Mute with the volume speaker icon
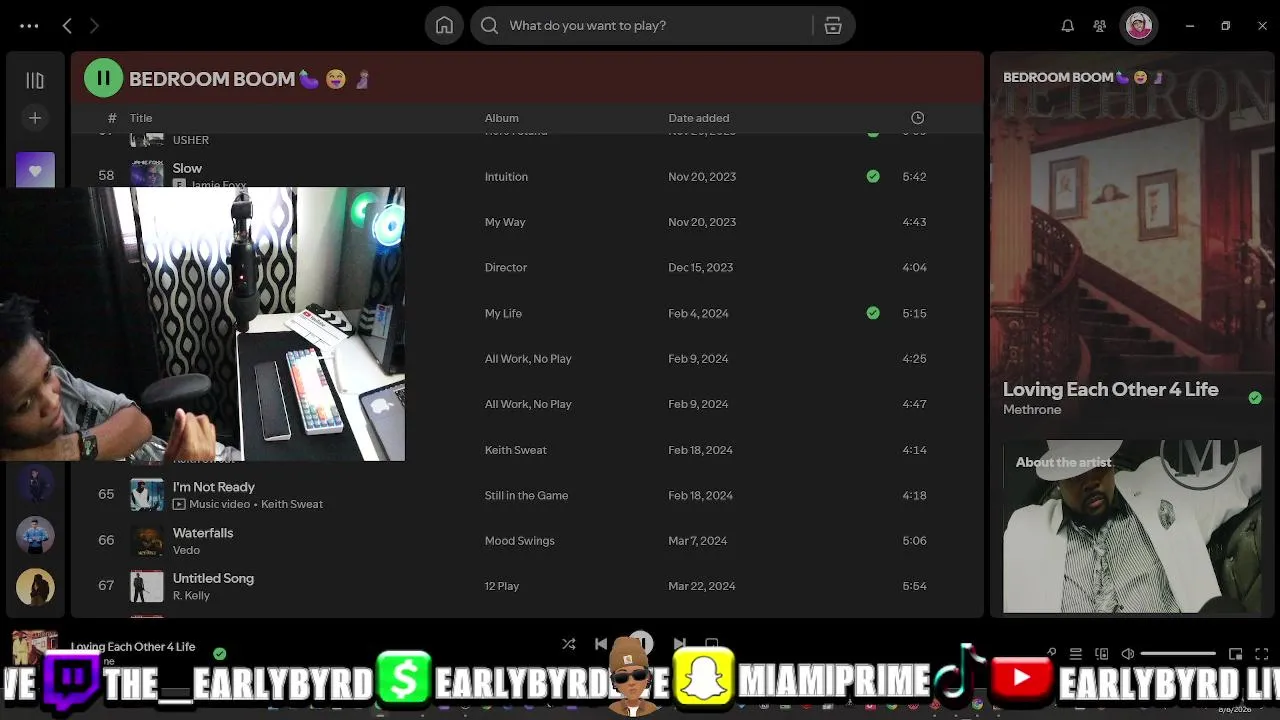Screen dimensions: 1280x720 click(x=1127, y=654)
